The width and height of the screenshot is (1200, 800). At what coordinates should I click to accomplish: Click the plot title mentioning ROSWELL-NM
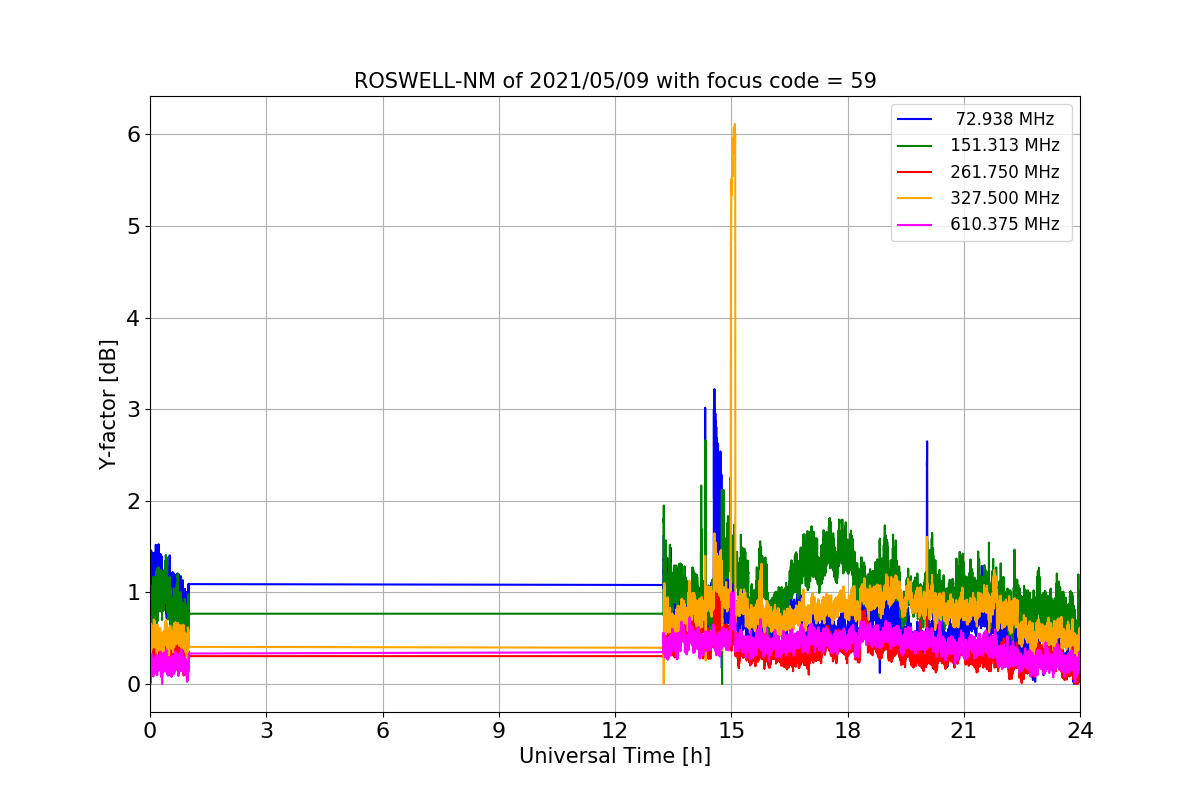615,81
